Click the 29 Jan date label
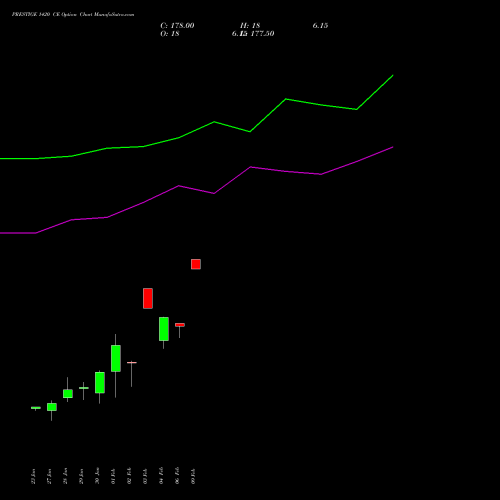 tap(81, 477)
